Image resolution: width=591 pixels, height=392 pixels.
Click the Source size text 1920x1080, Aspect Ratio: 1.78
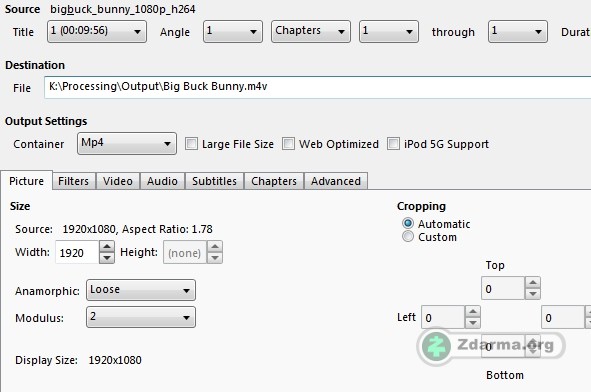138,229
